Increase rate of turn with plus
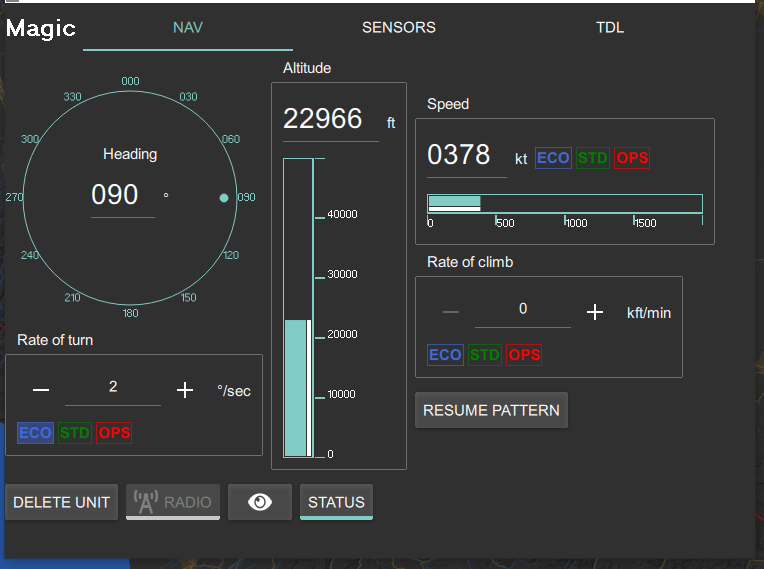764x569 pixels. click(185, 390)
